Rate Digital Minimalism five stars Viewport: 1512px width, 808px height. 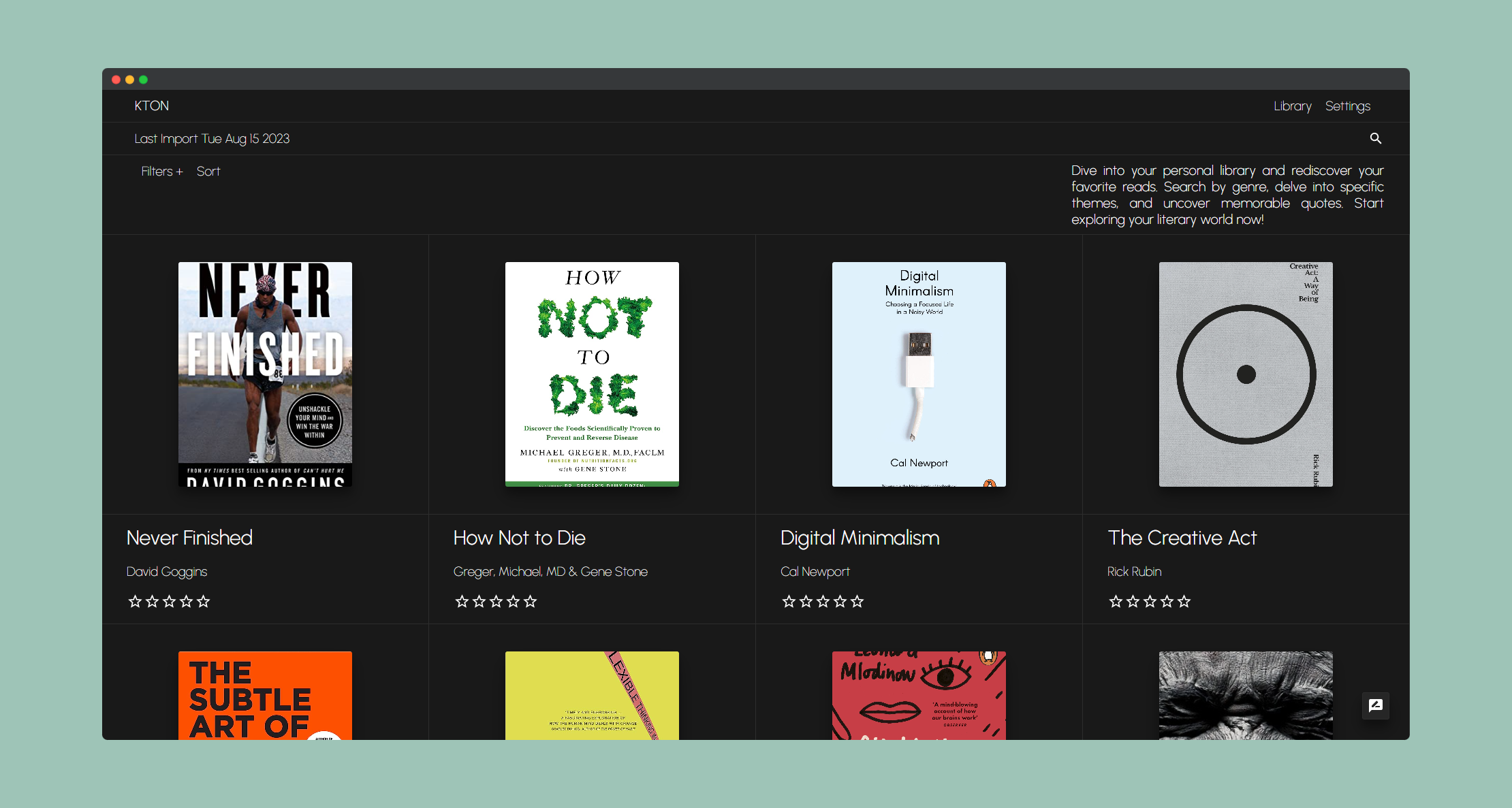click(x=857, y=601)
